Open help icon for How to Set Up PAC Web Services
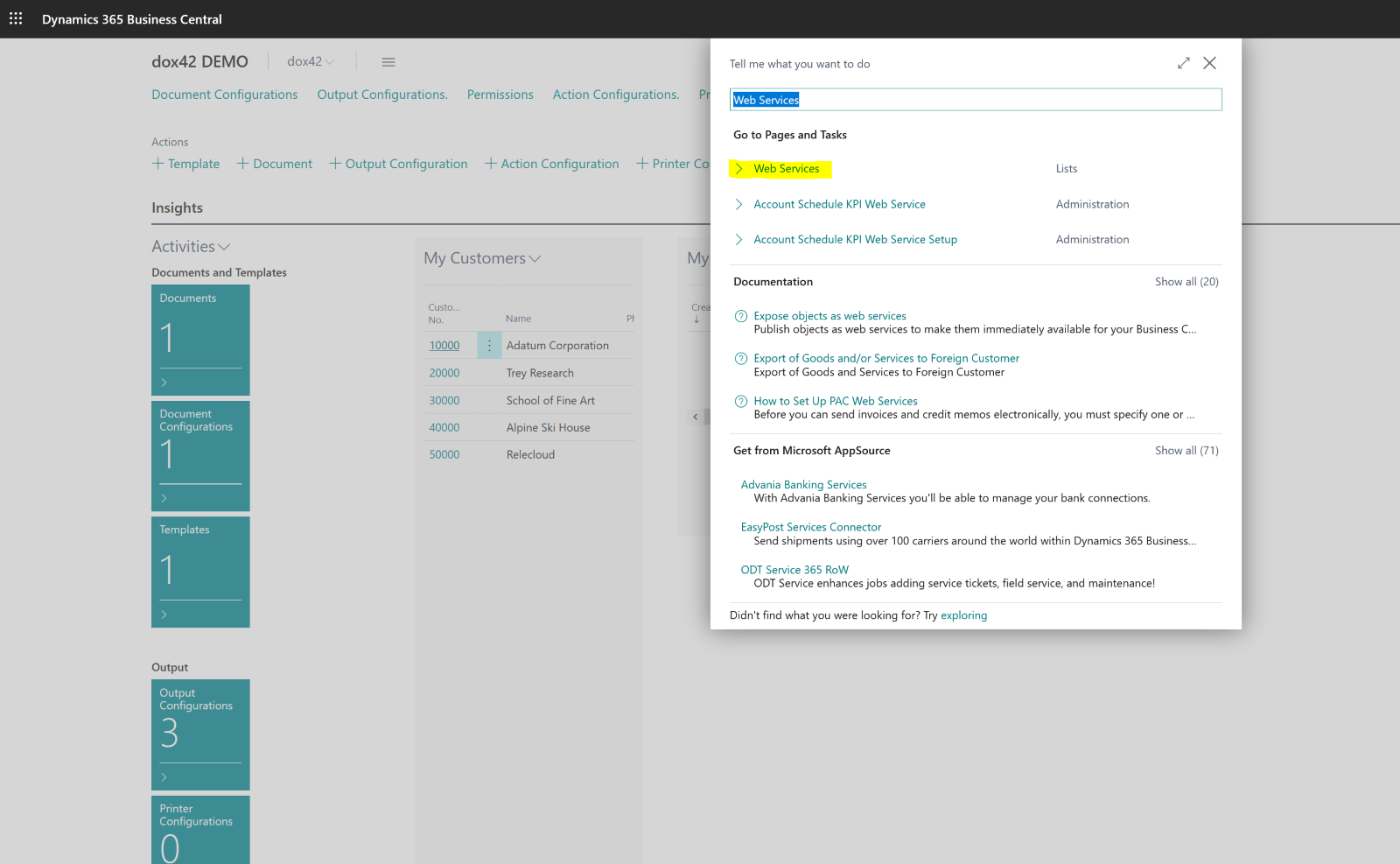The image size is (1400, 864). (x=741, y=401)
